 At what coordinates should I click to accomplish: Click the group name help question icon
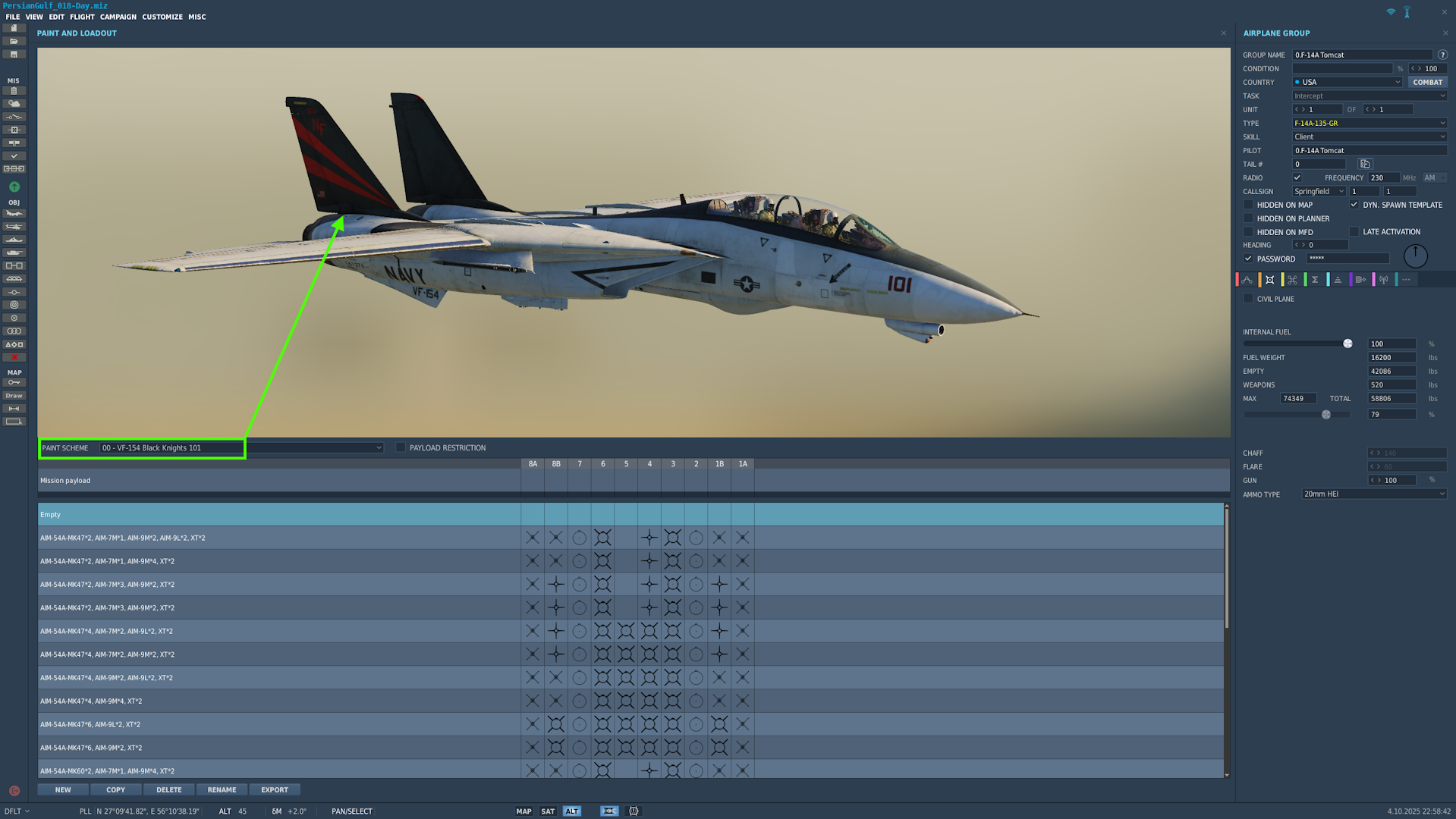click(1442, 55)
